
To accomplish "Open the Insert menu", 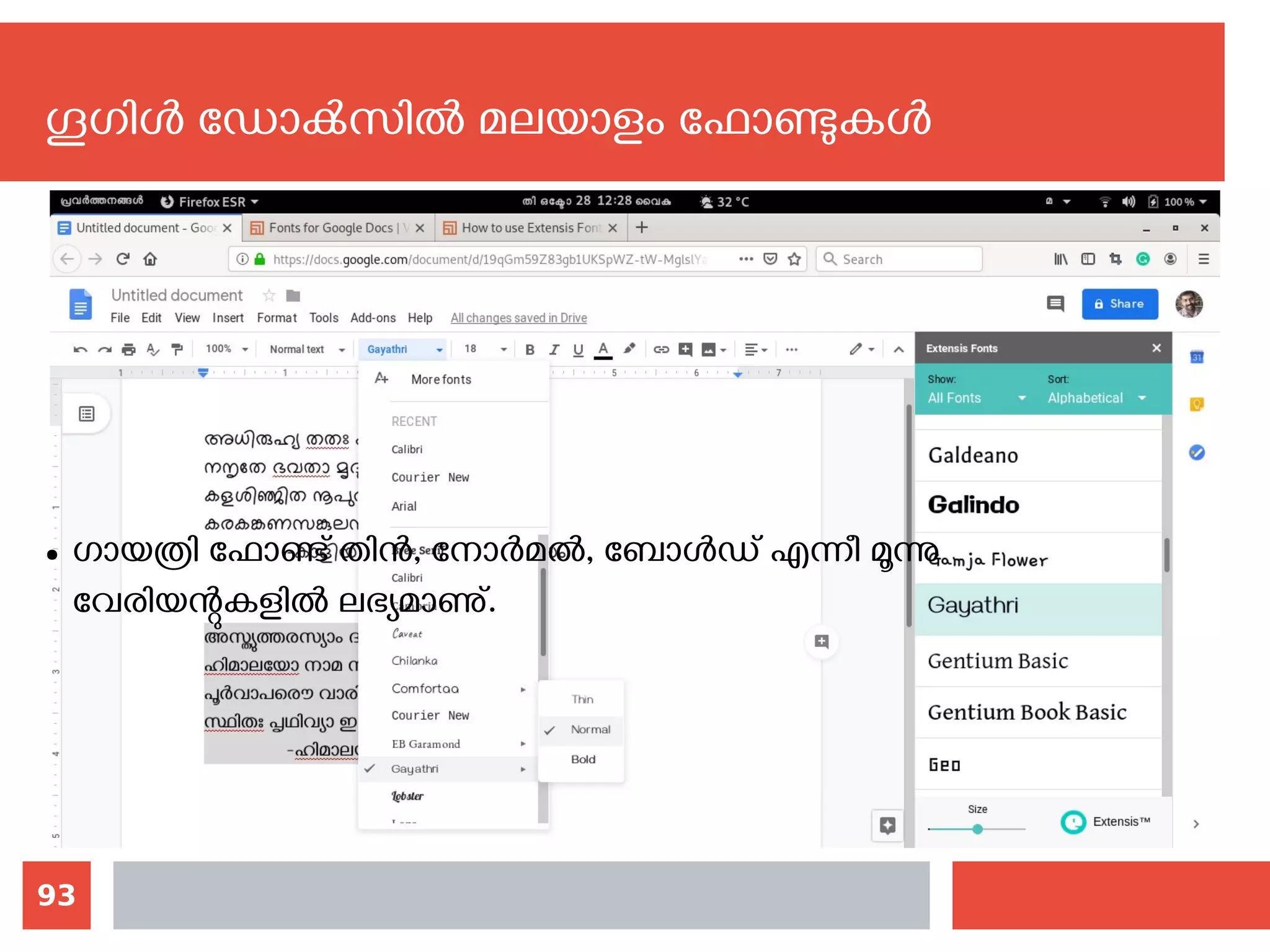I will (228, 318).
